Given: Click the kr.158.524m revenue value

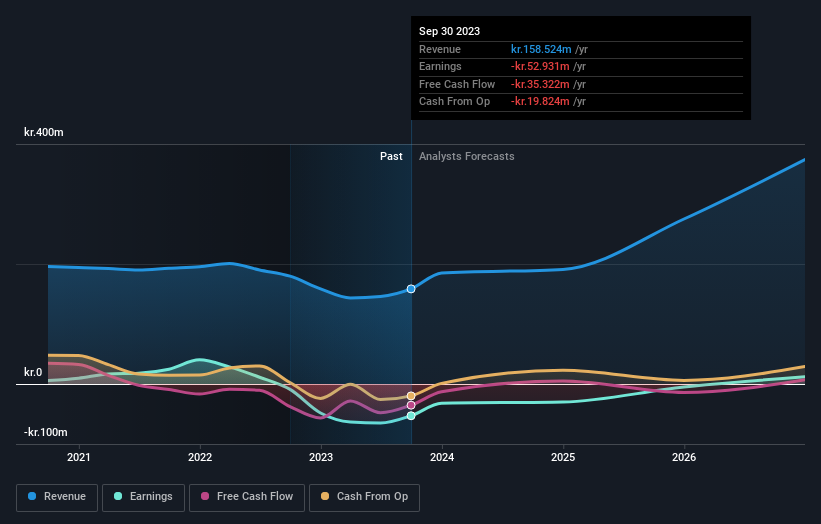Looking at the screenshot, I should coord(541,49).
